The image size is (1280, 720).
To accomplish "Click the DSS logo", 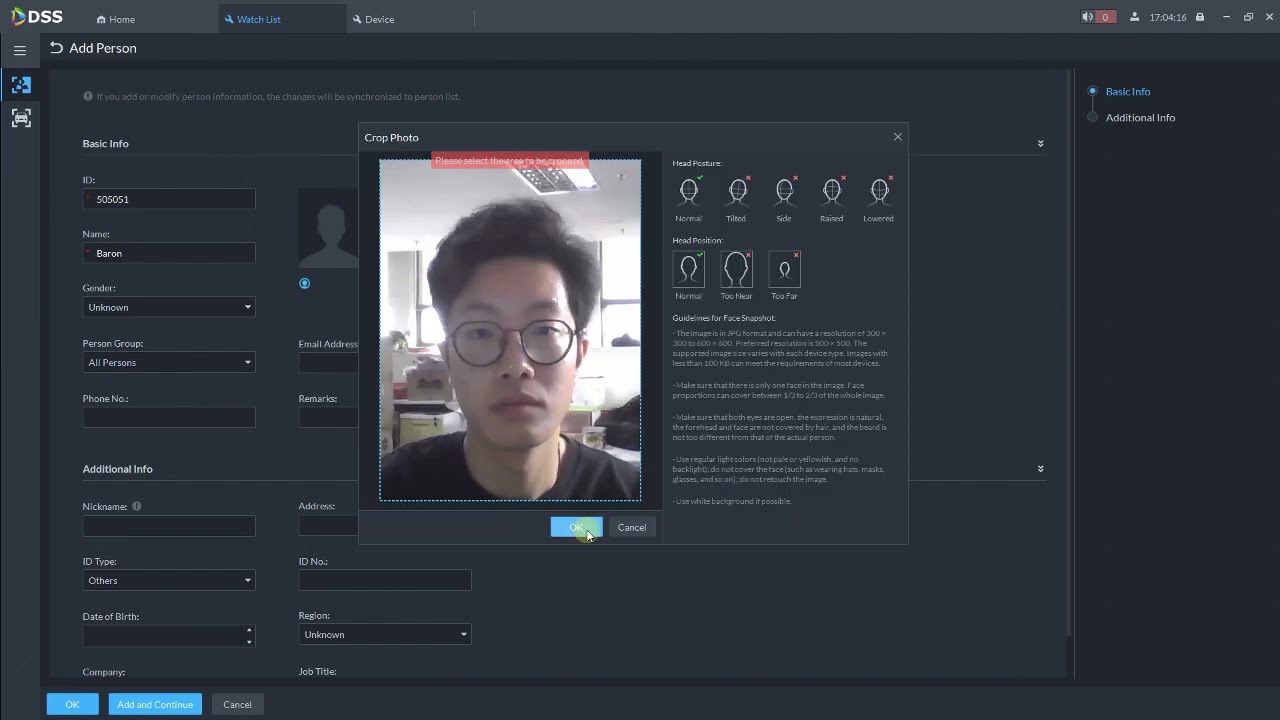I will (x=37, y=17).
